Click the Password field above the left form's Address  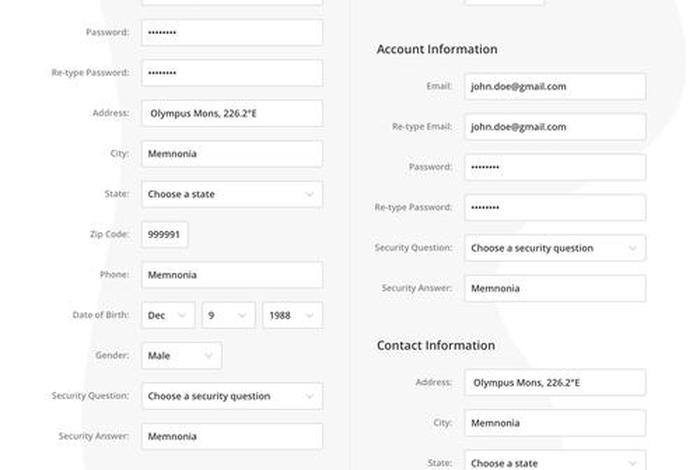coord(232,32)
